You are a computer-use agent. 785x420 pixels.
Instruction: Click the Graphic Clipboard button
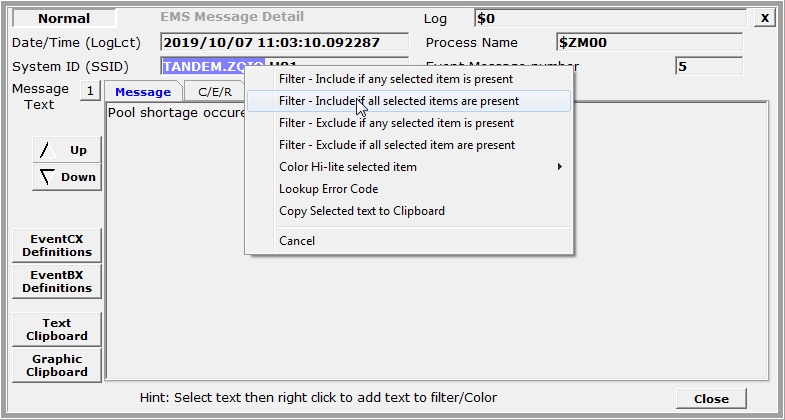tap(57, 365)
